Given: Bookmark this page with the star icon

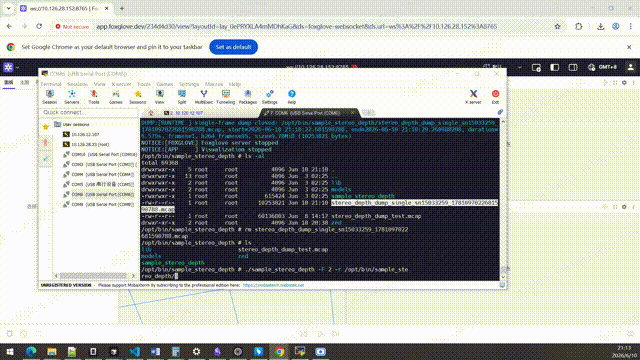Looking at the screenshot, I should point(558,27).
